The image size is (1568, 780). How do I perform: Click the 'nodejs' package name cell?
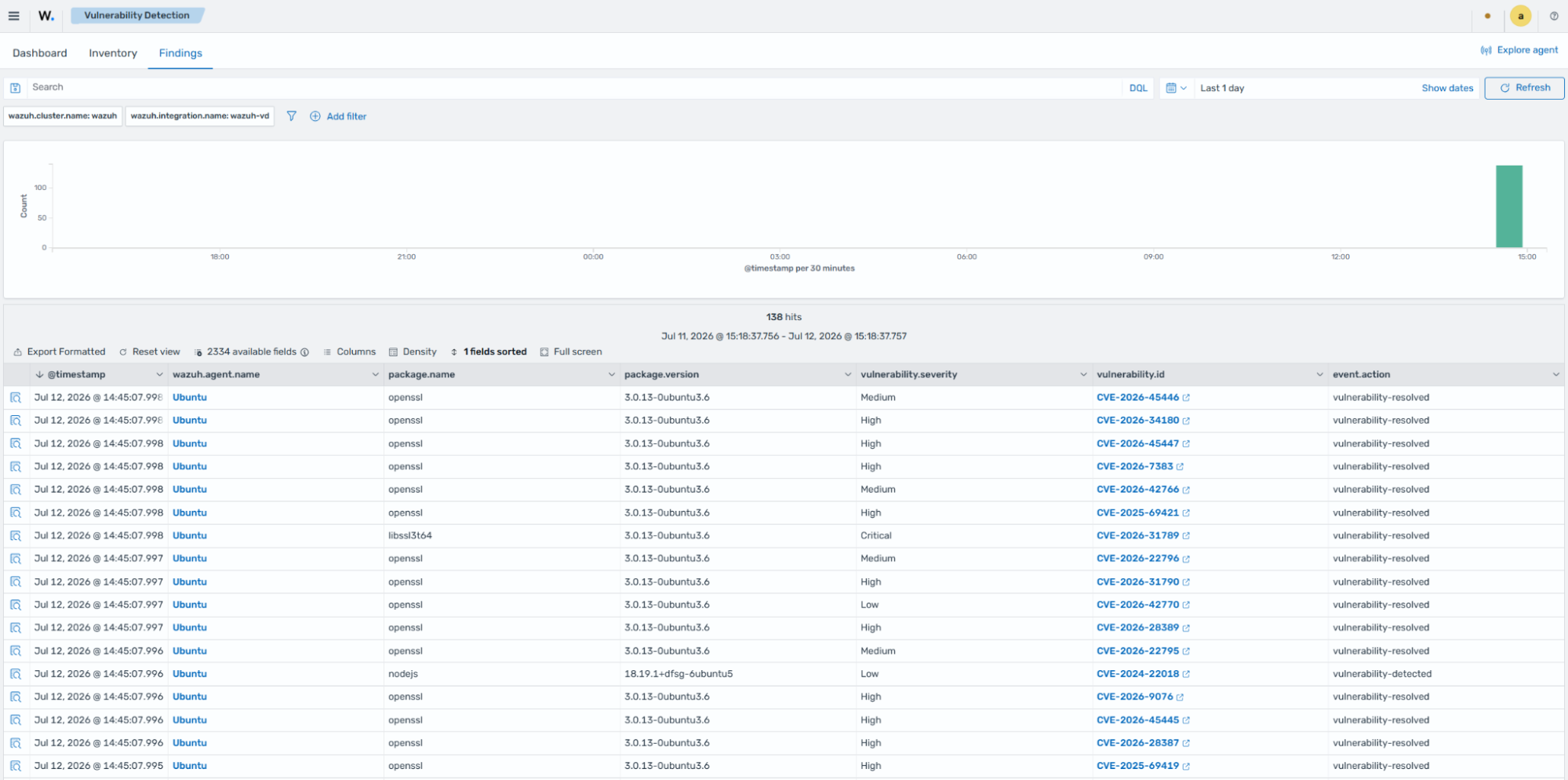pyautogui.click(x=403, y=674)
